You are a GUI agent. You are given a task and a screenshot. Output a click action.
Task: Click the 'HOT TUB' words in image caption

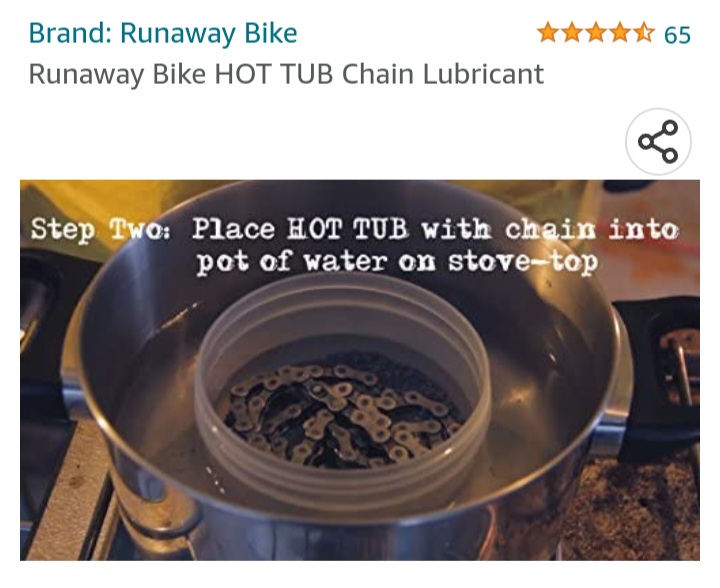(347, 229)
